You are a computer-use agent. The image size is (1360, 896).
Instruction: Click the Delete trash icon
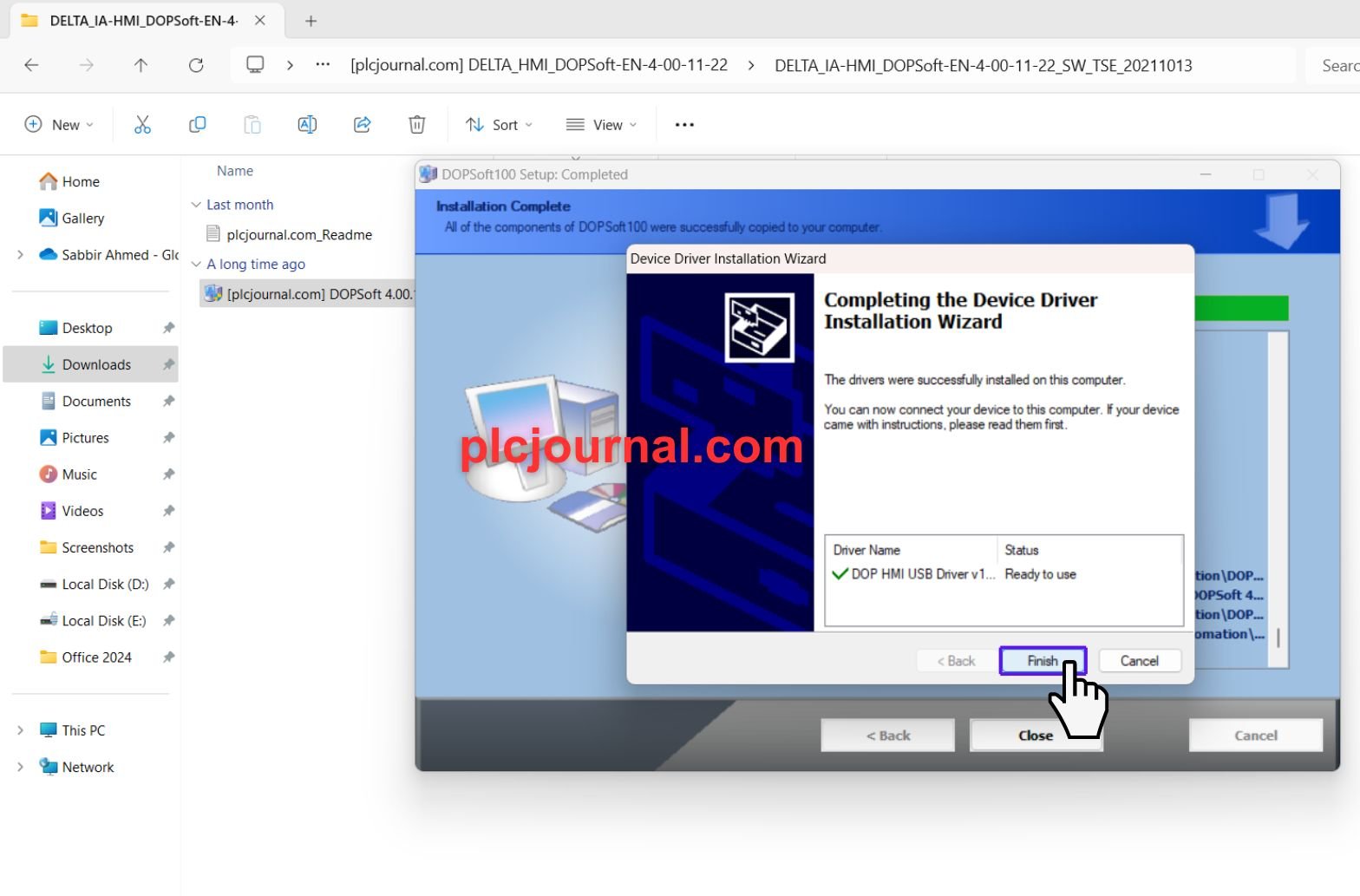coord(417,125)
